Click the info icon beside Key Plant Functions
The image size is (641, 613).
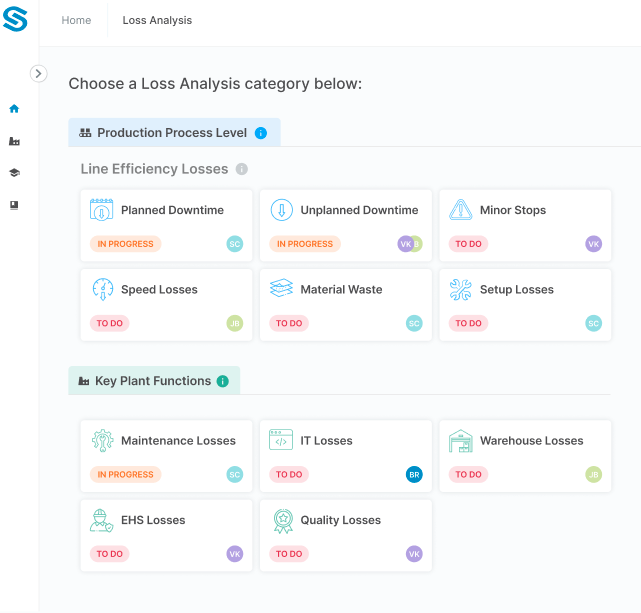(222, 381)
